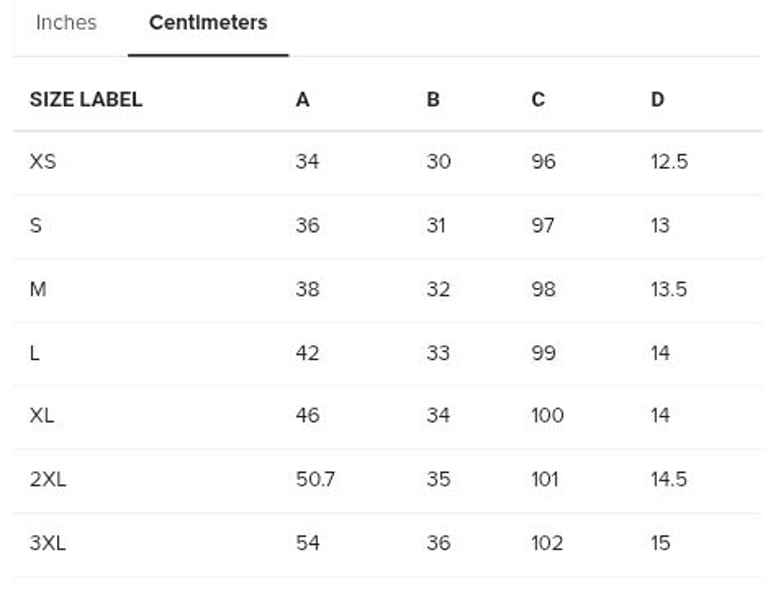Click the 50.7 value in 2XL row
This screenshot has width=768, height=591.
tap(315, 479)
